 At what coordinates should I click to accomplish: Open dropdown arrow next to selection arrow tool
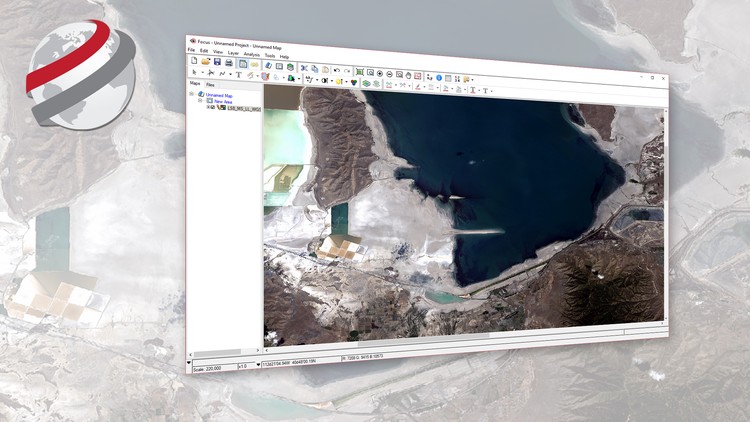(202, 73)
